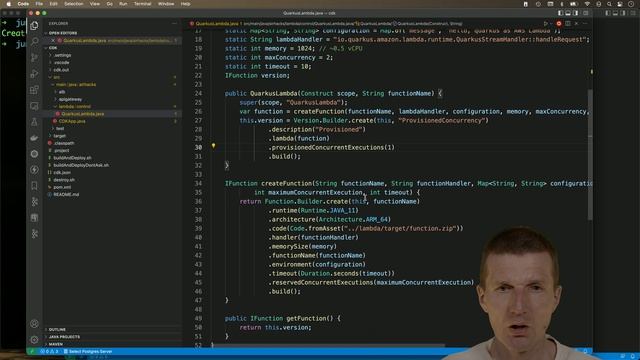
Task: Open the macOS Spotlight search icon
Action: tap(609, 4)
